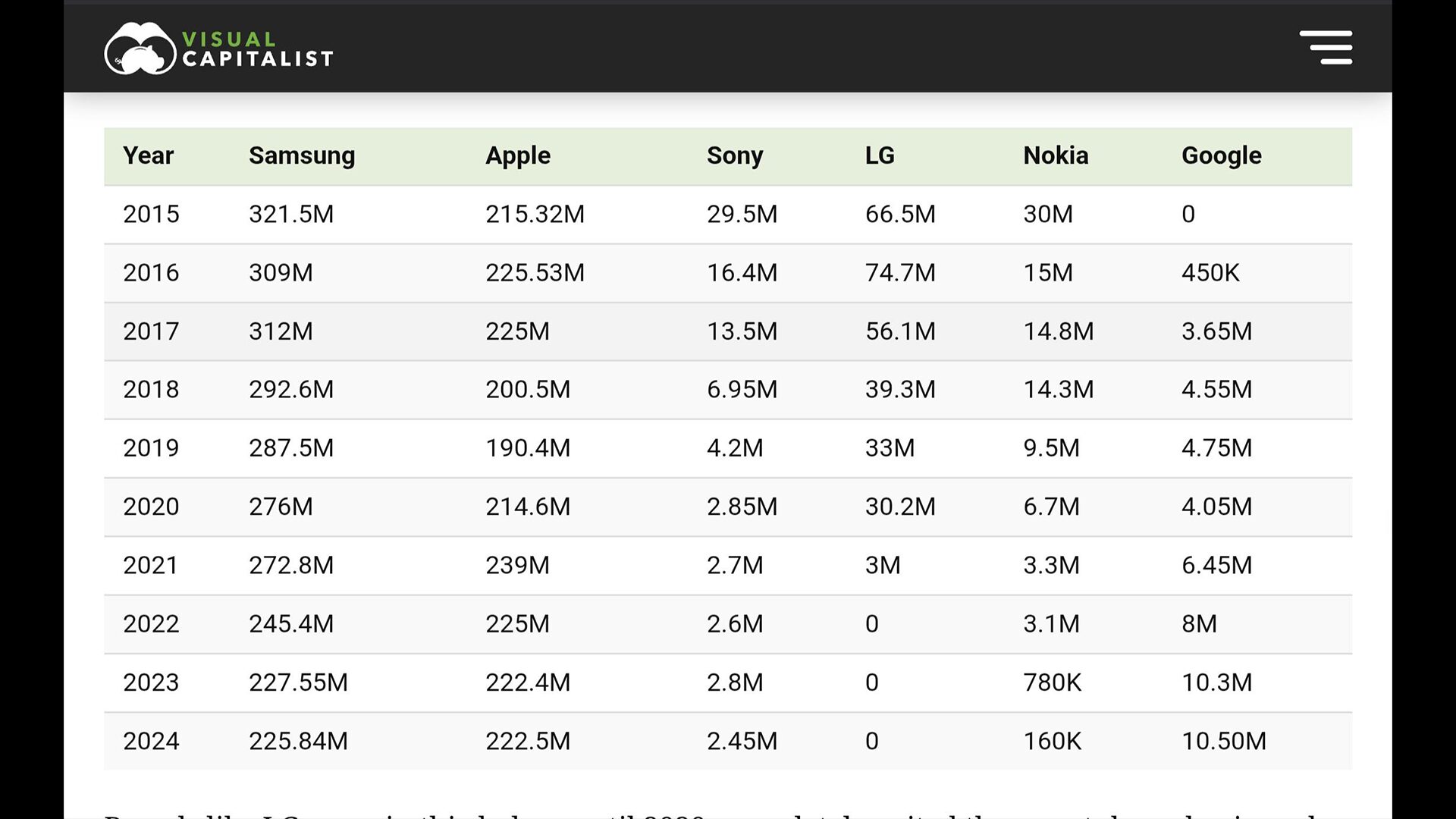1456x819 pixels.
Task: Click the Nokia column header
Action: pos(1056,155)
